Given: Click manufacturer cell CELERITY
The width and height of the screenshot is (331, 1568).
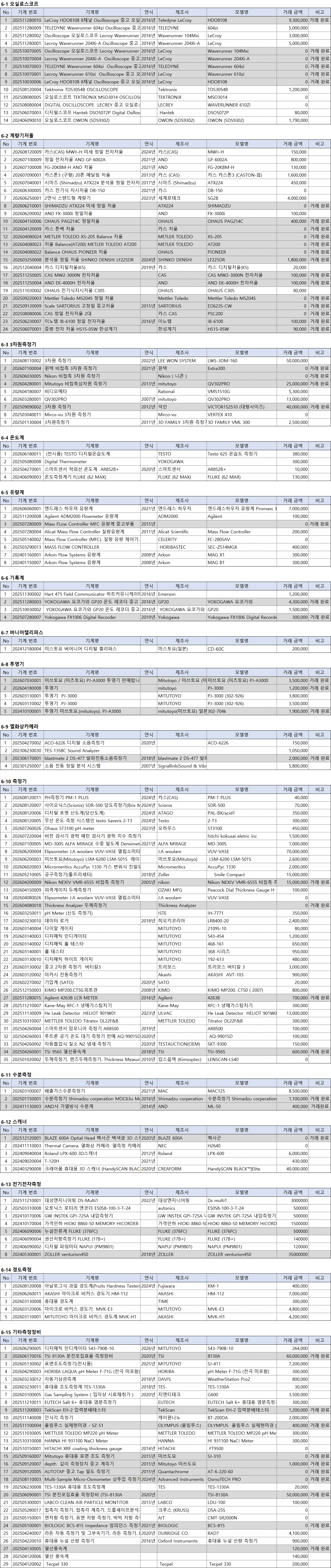Looking at the screenshot, I should pyautogui.click(x=182, y=539).
